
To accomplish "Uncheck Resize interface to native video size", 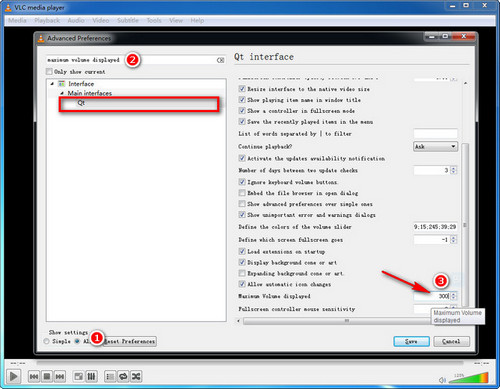I will coord(242,89).
